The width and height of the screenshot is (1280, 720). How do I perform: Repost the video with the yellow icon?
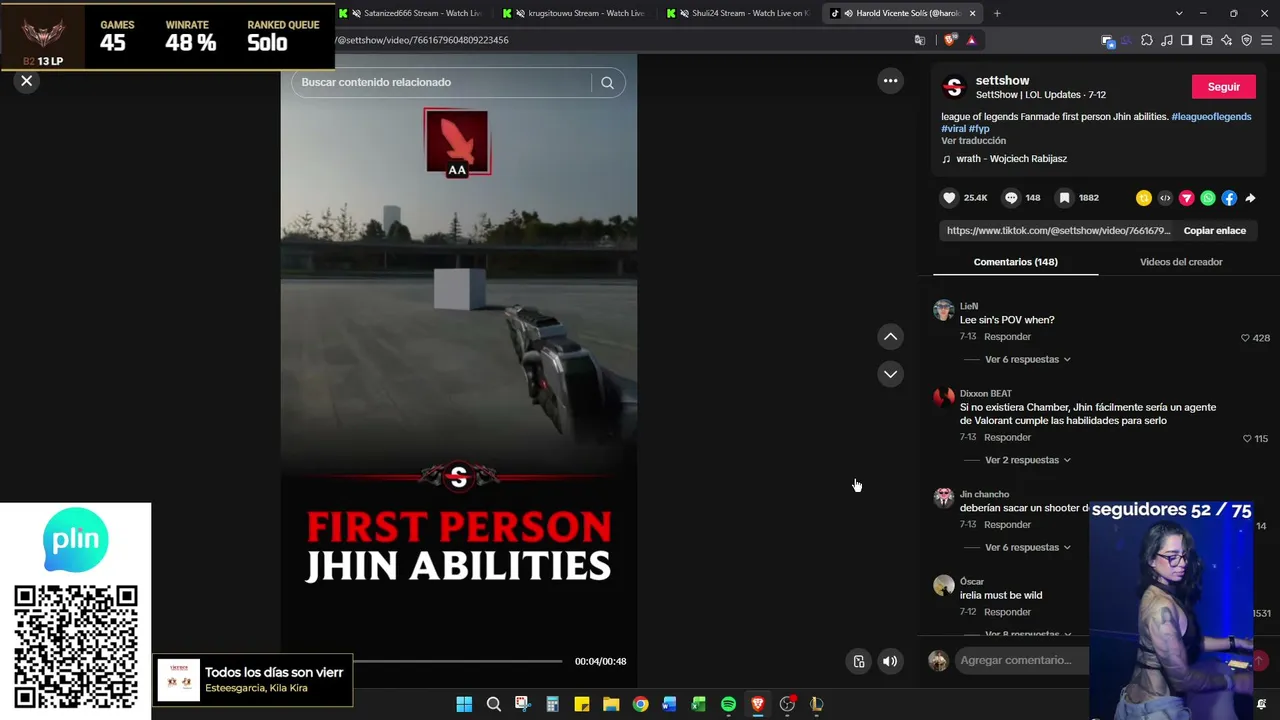point(1144,198)
